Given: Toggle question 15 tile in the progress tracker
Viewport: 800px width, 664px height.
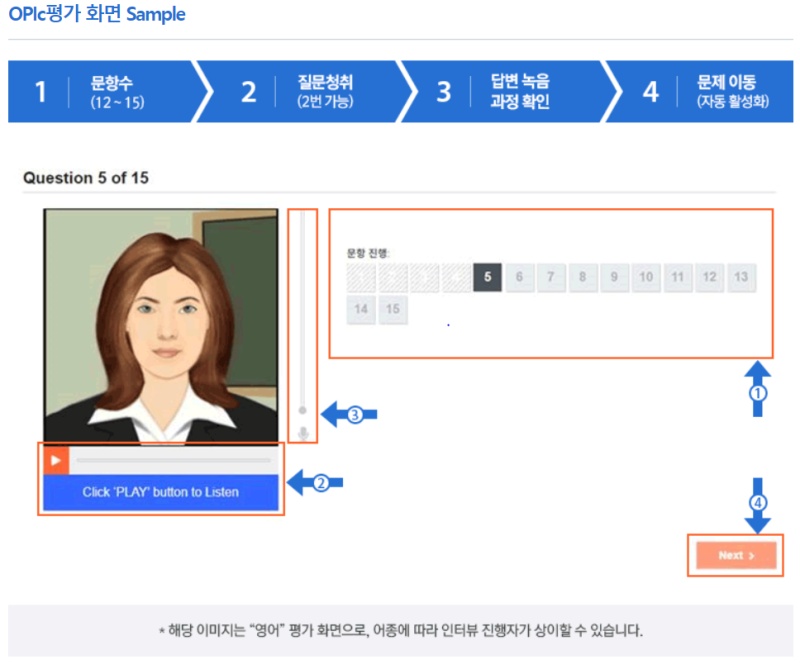Looking at the screenshot, I should point(393,310).
